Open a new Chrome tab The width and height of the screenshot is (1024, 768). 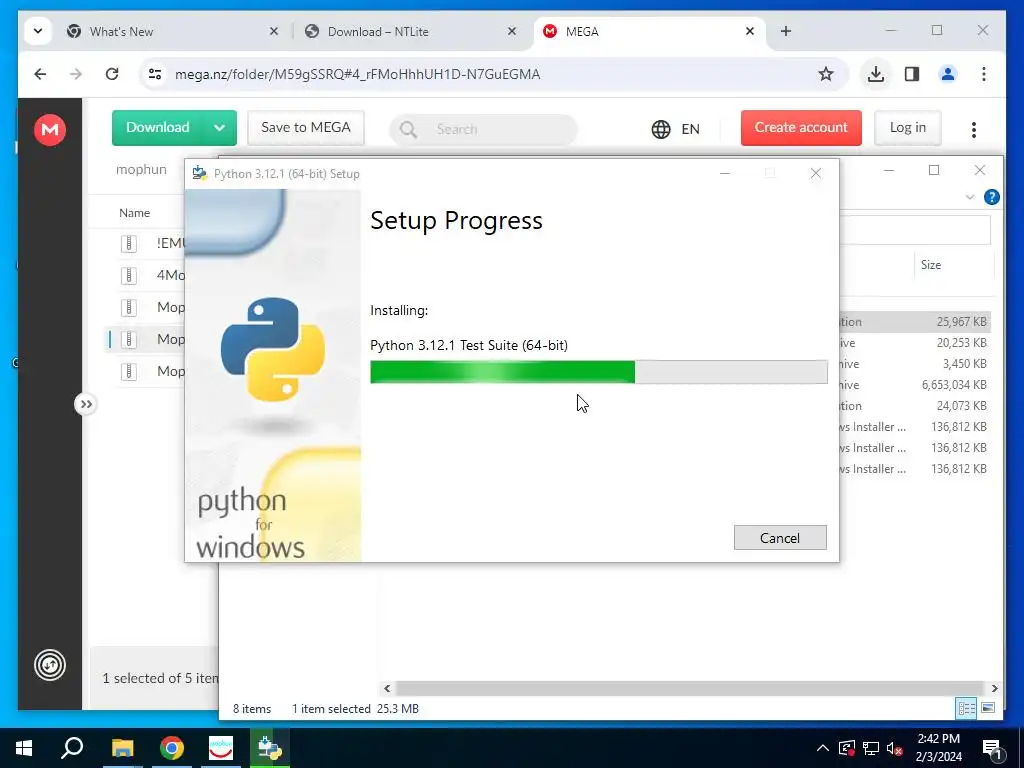(x=786, y=31)
